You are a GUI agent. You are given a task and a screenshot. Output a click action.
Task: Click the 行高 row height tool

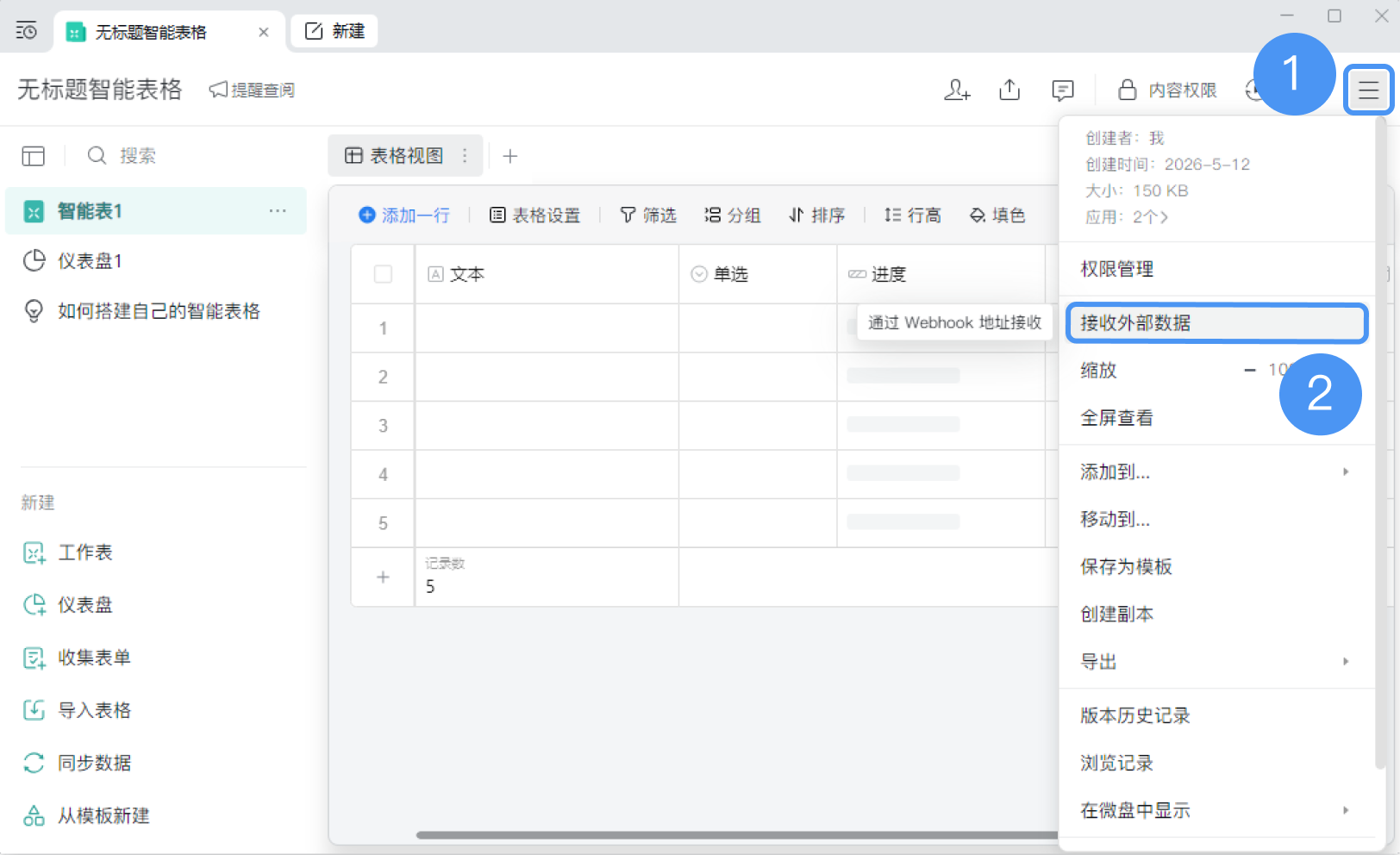912,215
